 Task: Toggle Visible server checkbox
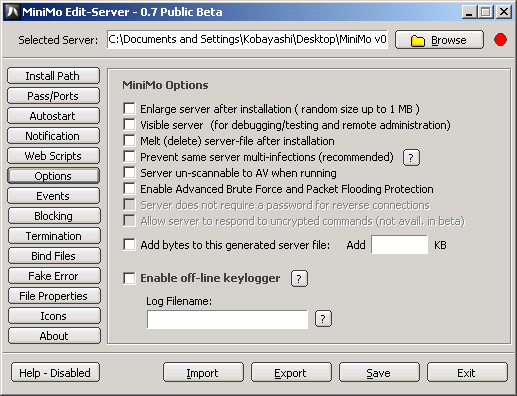point(129,124)
